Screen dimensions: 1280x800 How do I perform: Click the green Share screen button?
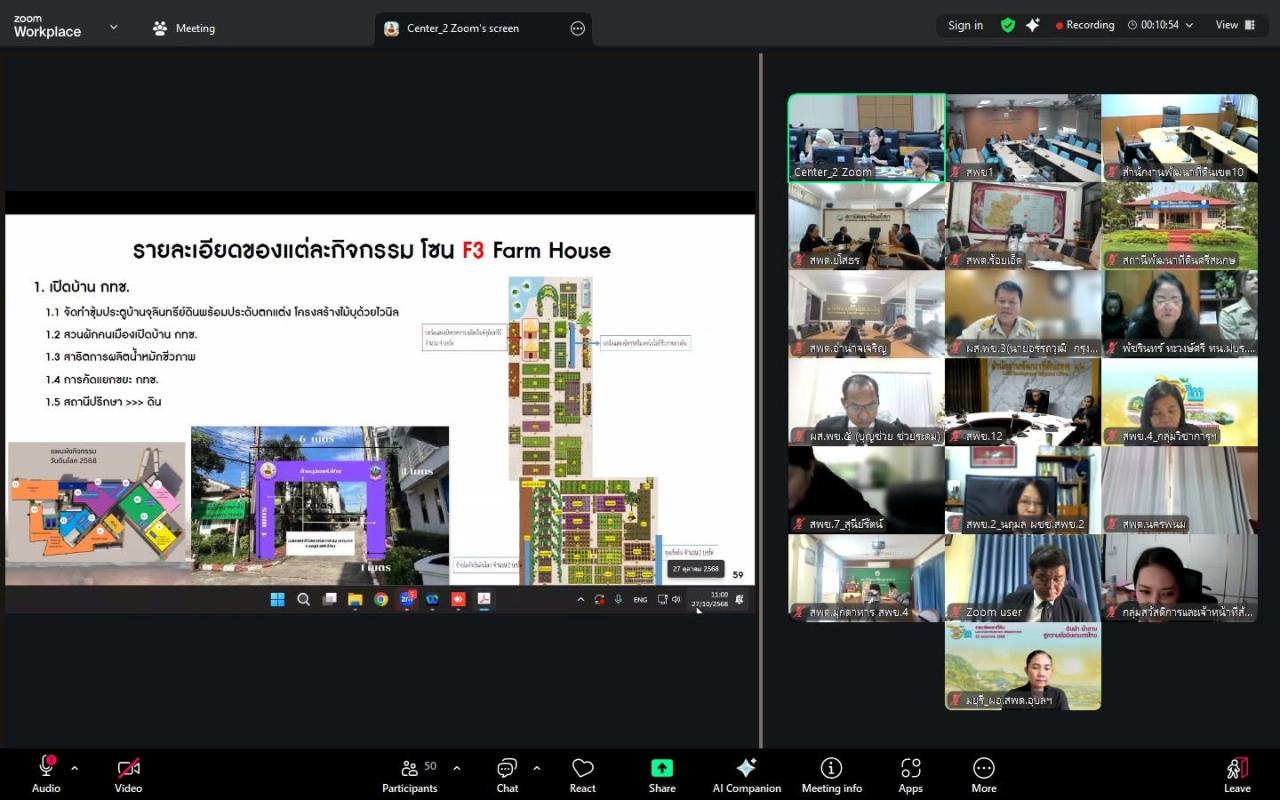click(662, 774)
